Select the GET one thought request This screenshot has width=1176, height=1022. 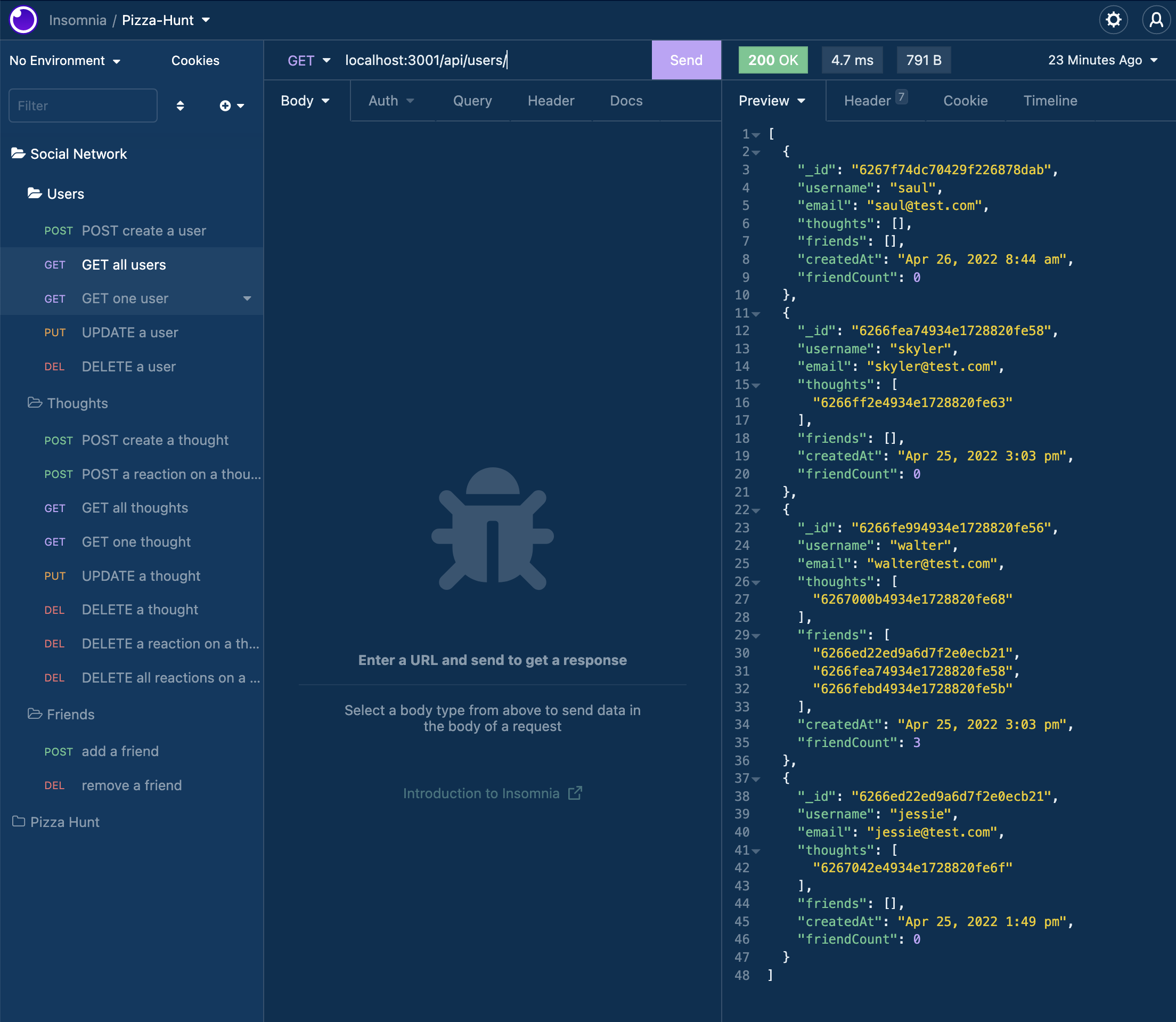point(132,542)
